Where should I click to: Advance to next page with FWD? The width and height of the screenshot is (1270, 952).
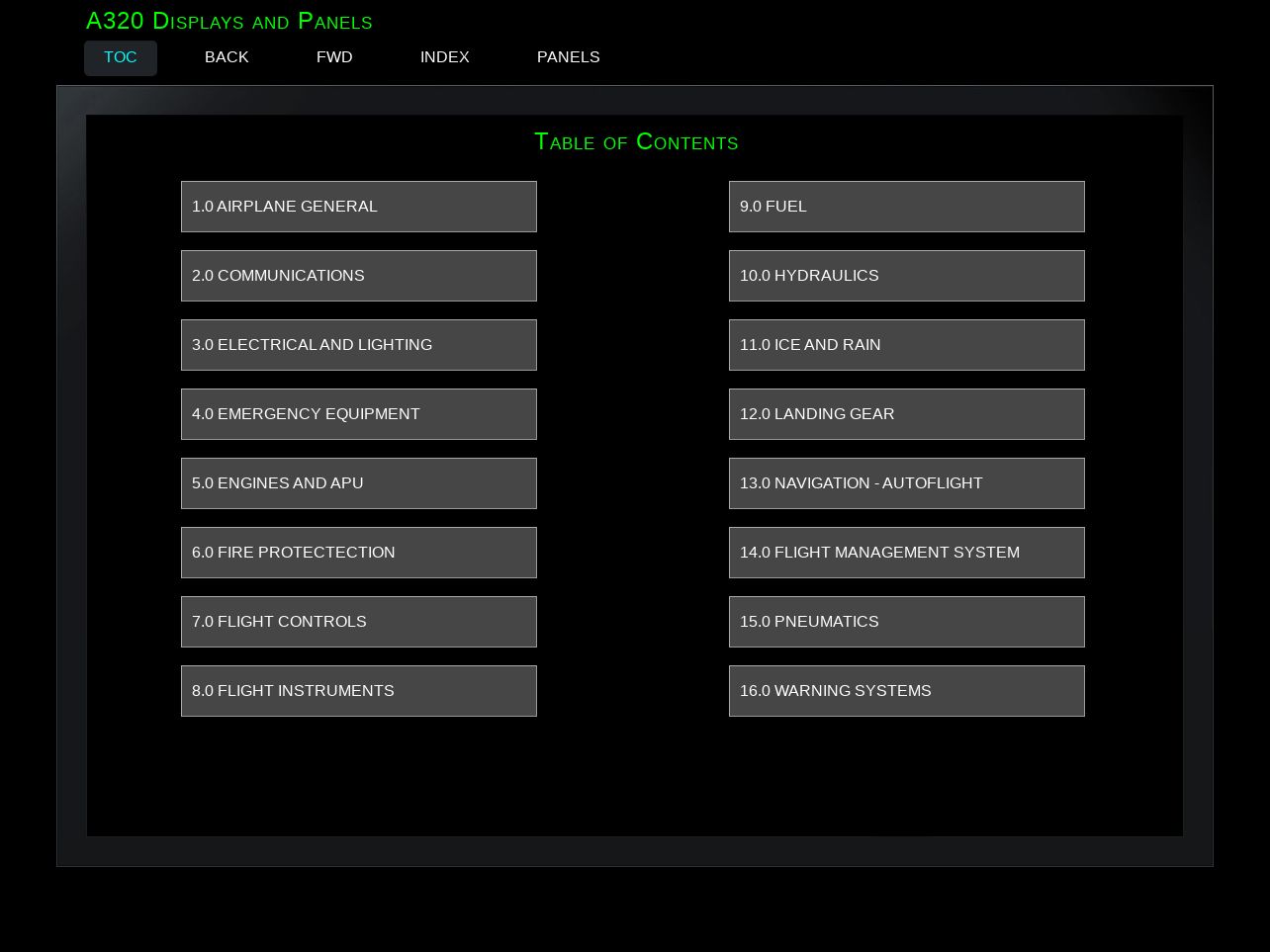click(x=334, y=58)
